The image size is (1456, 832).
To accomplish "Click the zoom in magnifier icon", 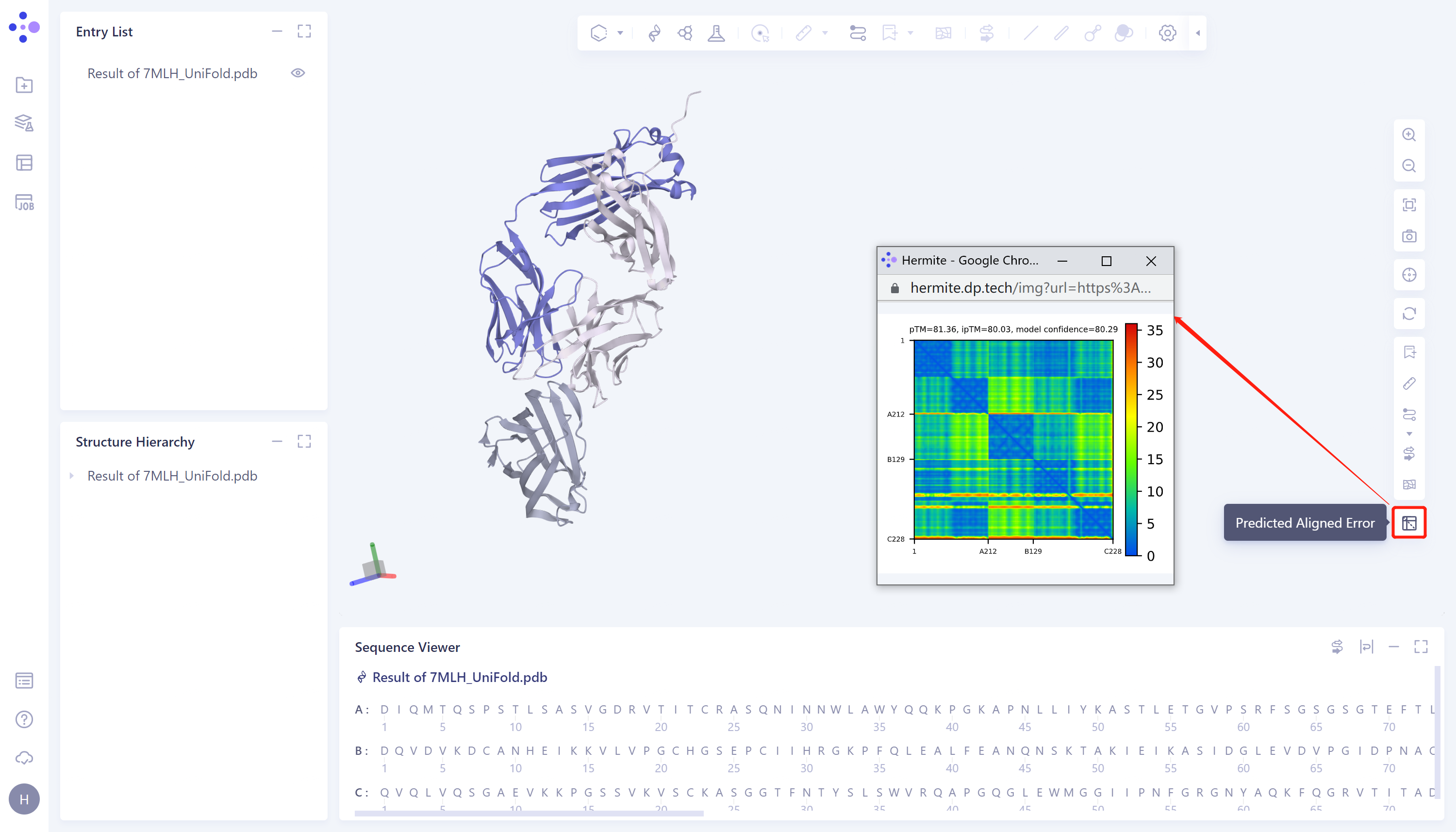I will coord(1408,135).
